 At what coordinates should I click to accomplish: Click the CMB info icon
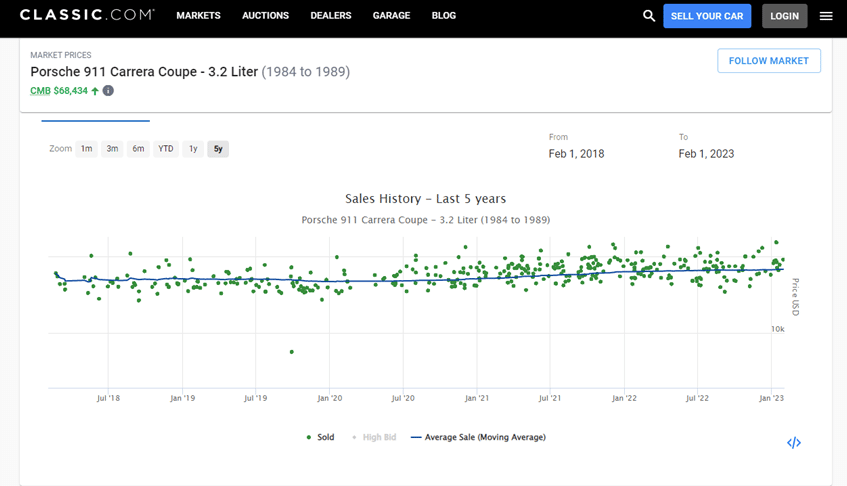[108, 91]
